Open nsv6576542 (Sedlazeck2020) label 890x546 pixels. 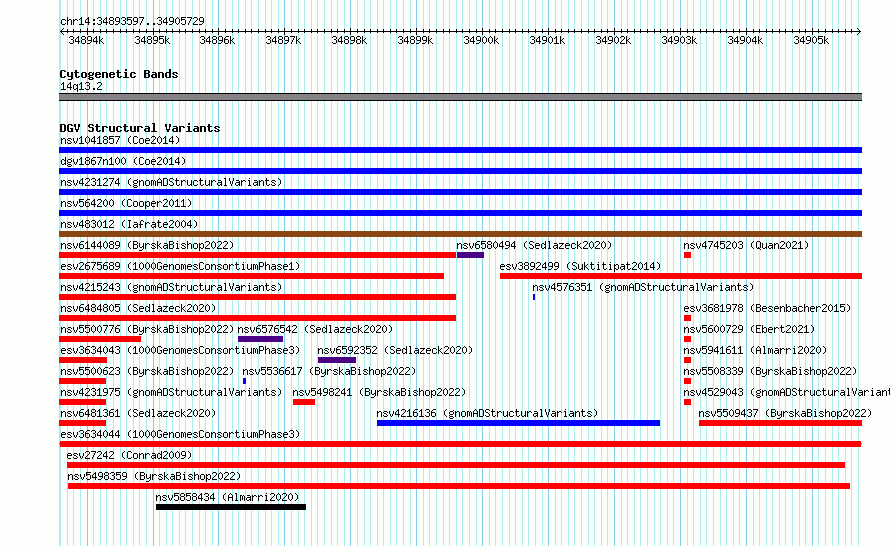click(315, 329)
